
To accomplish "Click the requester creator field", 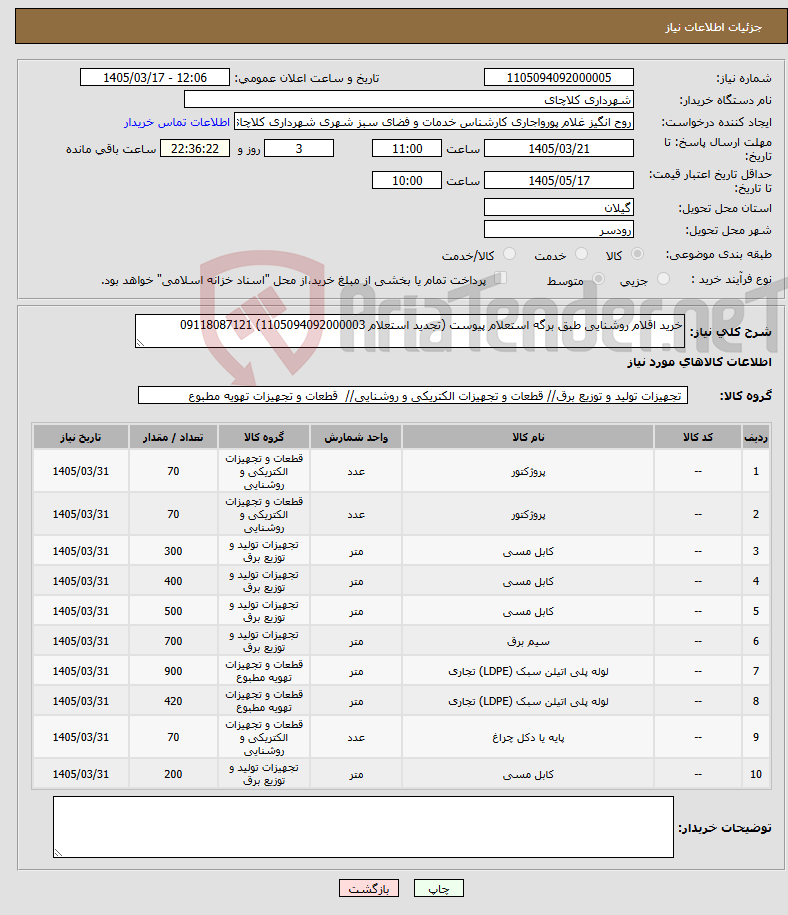I will [434, 122].
